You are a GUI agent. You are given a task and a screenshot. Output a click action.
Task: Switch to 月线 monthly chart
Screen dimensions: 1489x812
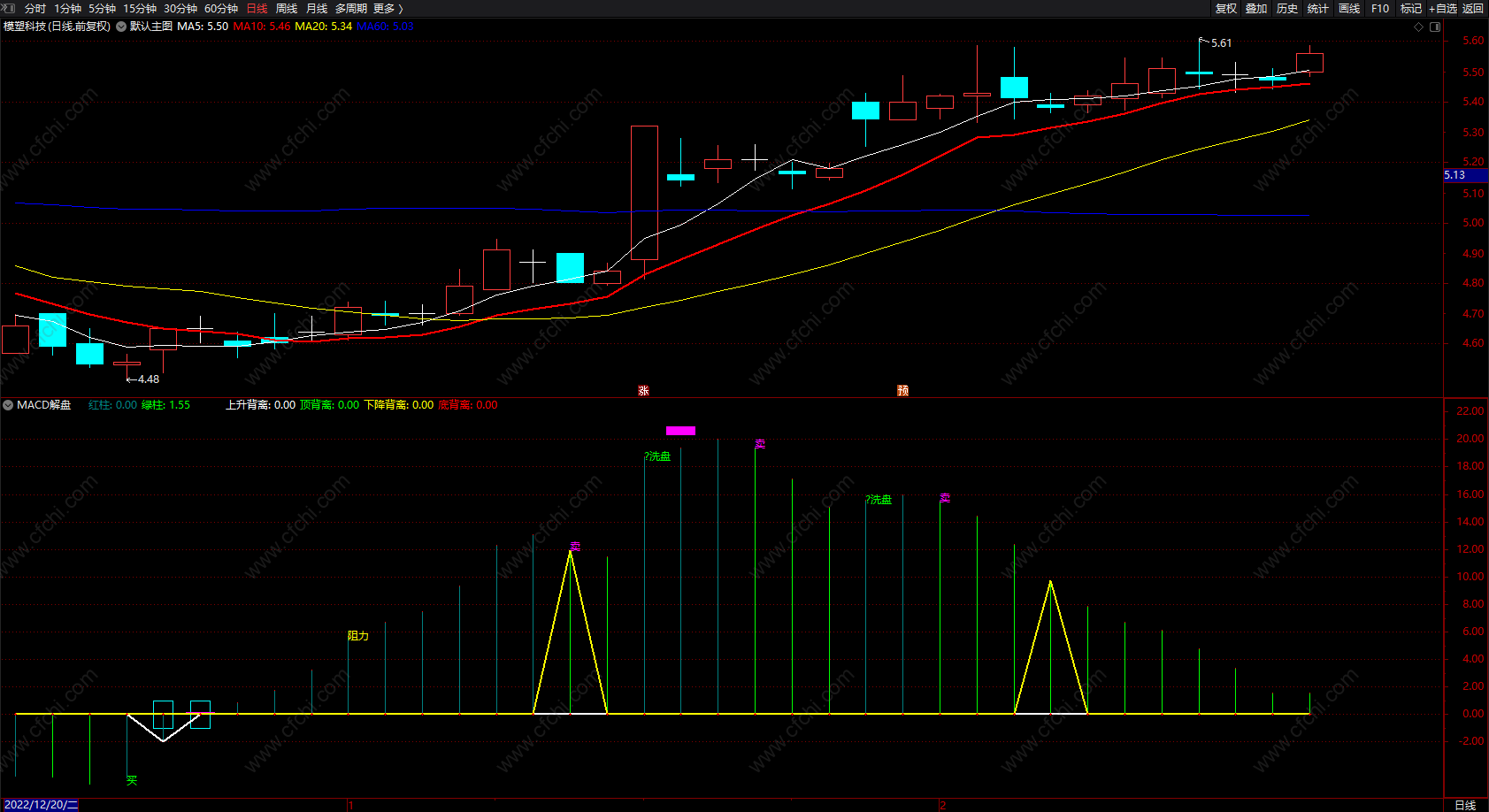click(x=317, y=8)
